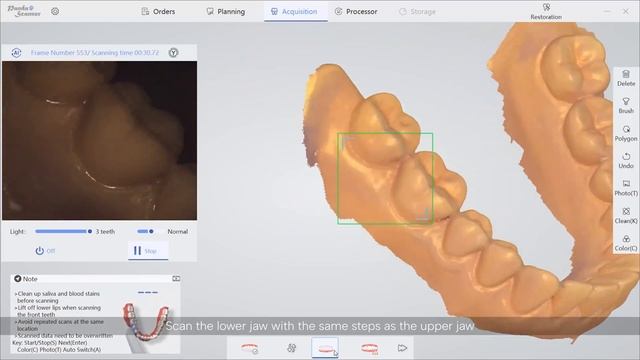Minimize the application window
The image size is (640, 360).
pos(607,11)
